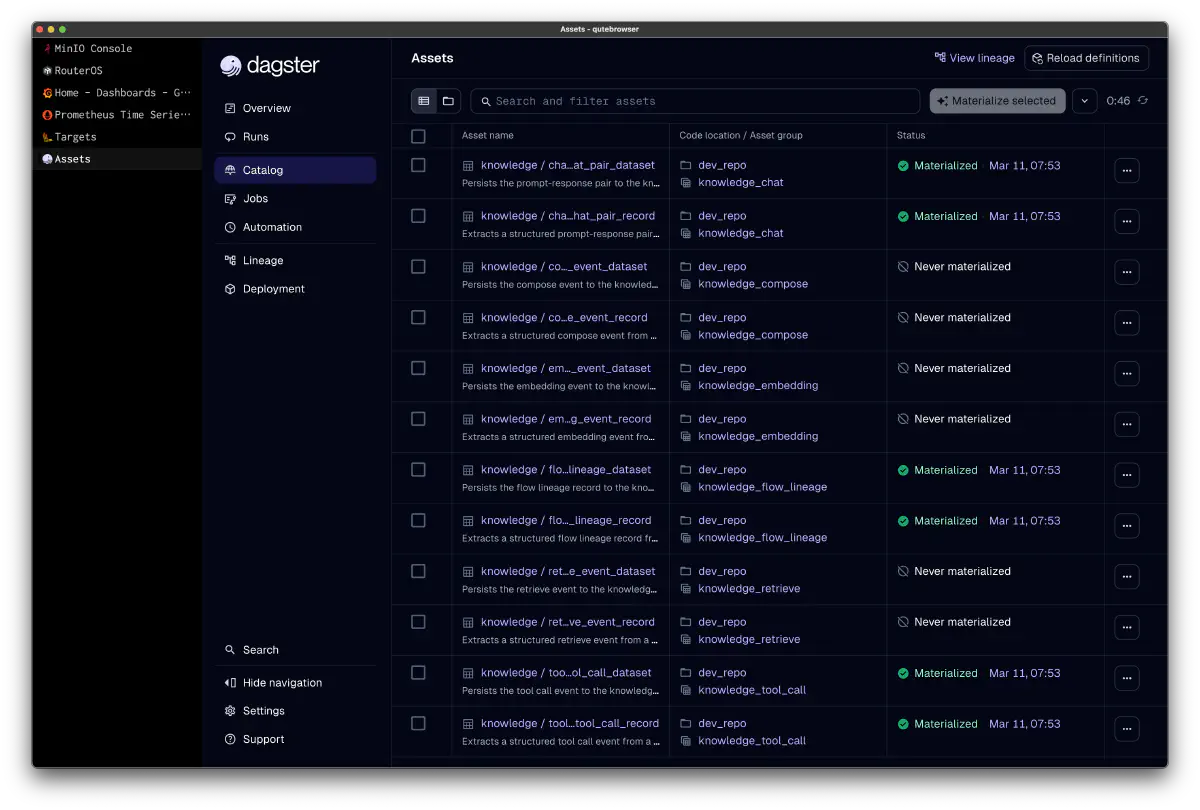Open more actions for cha...hat_pair_record
The width and height of the screenshot is (1200, 810).
coord(1127,222)
